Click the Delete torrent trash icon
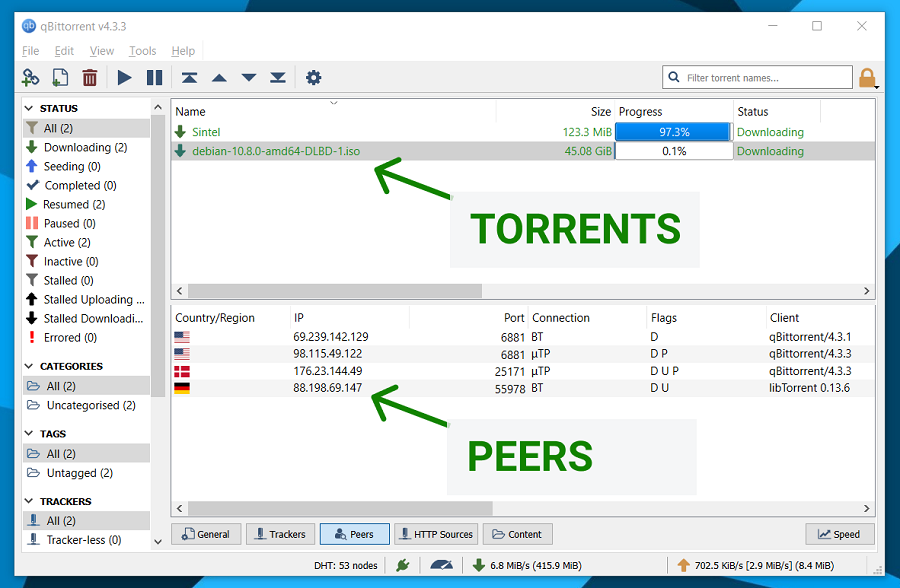This screenshot has height=588, width=900. [x=90, y=78]
